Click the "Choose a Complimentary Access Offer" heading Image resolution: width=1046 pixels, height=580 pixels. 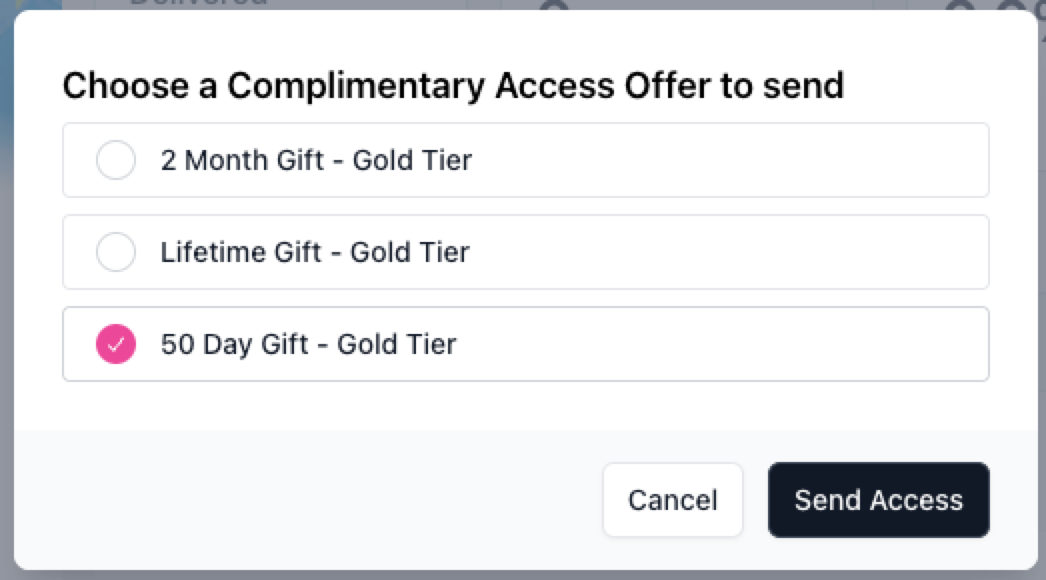tap(453, 86)
